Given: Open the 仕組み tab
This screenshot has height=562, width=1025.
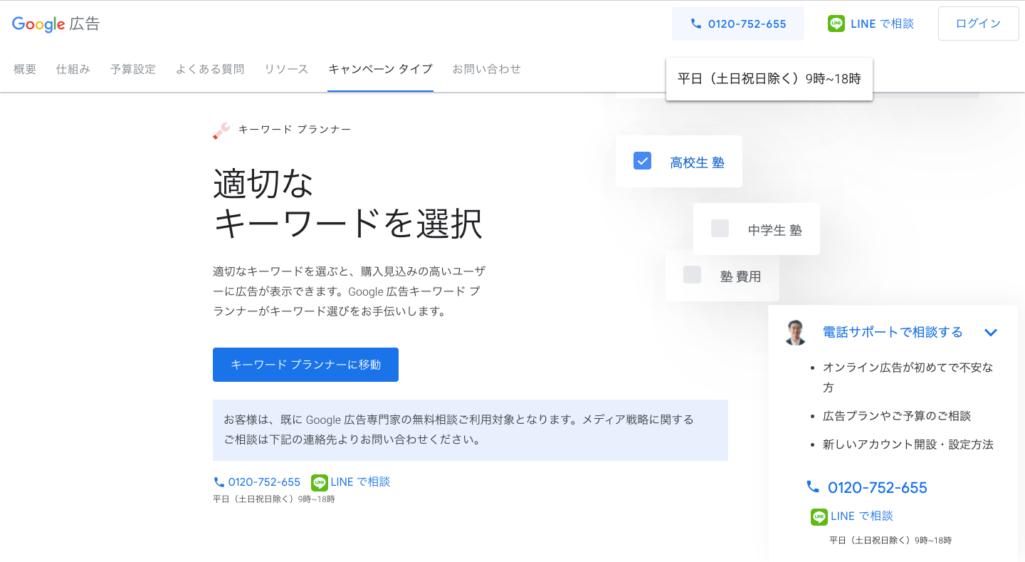Looking at the screenshot, I should coord(73,69).
